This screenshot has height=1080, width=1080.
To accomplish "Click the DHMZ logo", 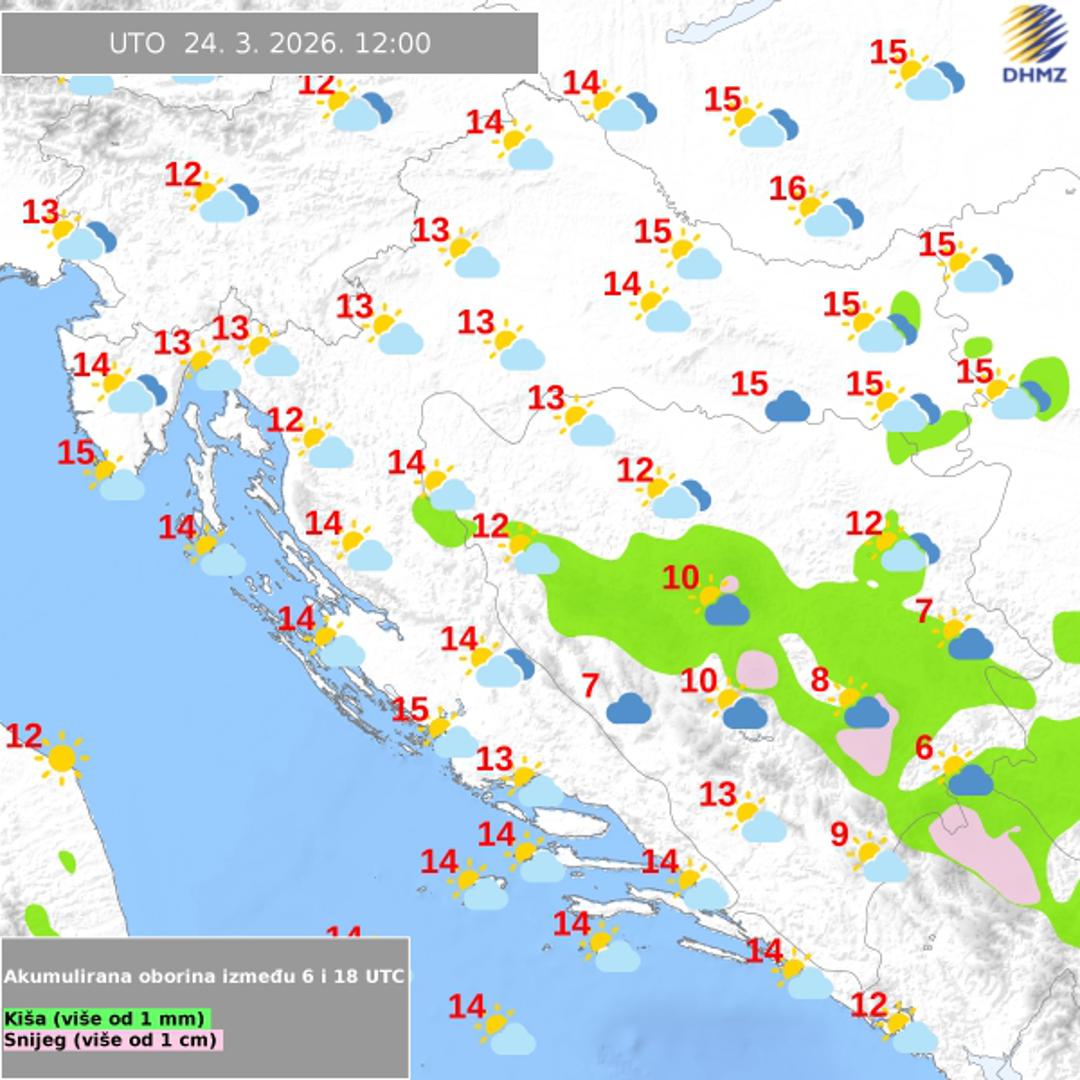I will 1035,45.
